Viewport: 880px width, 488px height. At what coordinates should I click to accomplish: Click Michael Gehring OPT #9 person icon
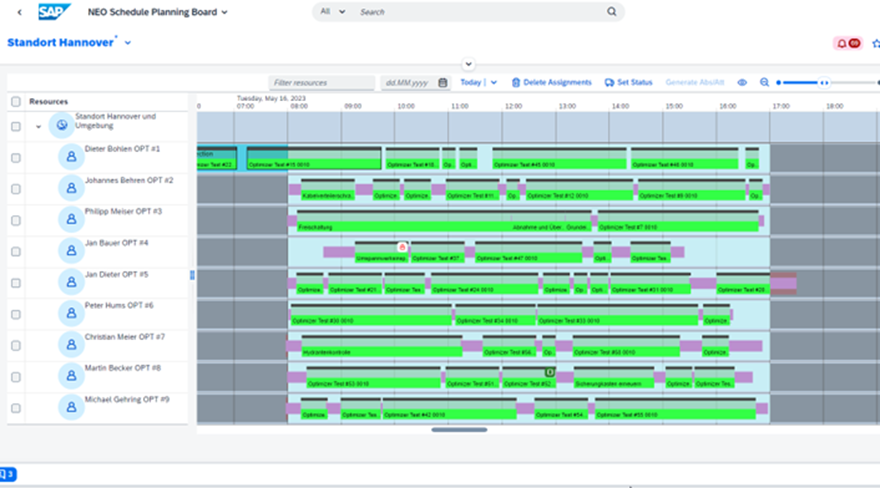pyautogui.click(x=71, y=407)
